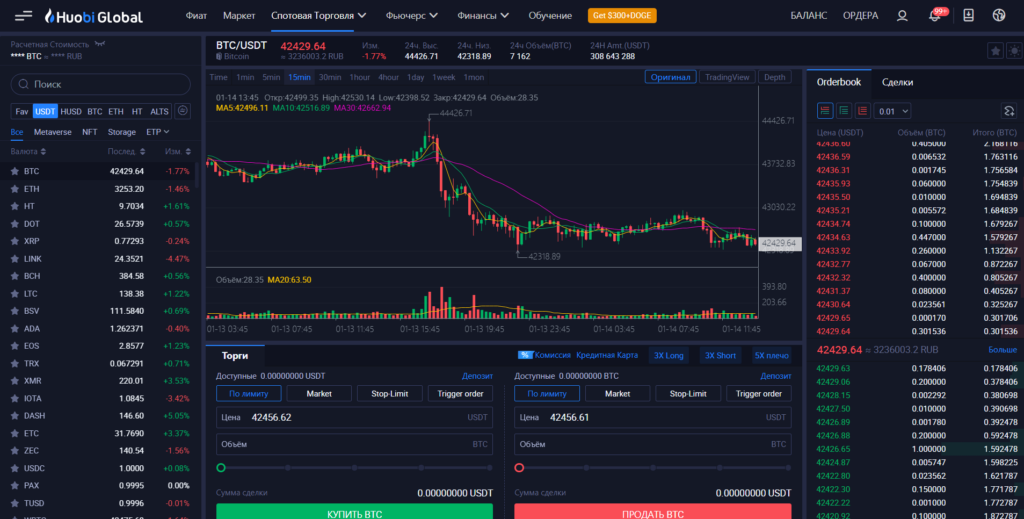Screen dimensions: 1024x519
Task: Select the sell-side Trigger order type
Action: (x=759, y=394)
